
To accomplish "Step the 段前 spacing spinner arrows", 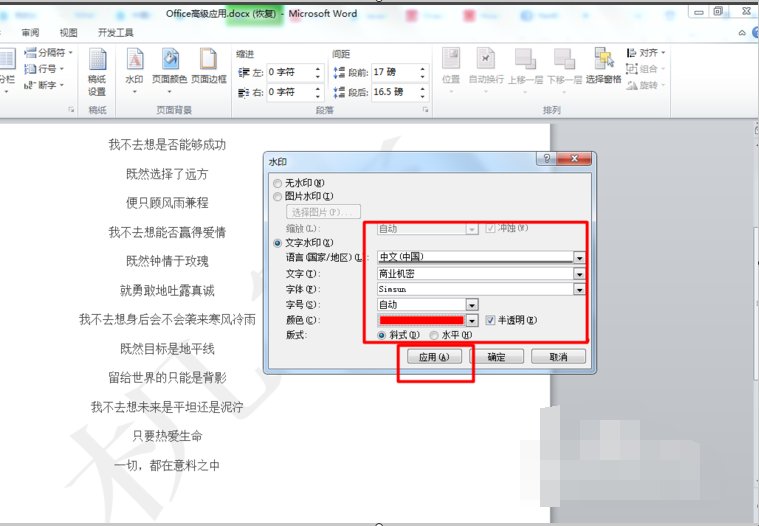I will pos(423,73).
